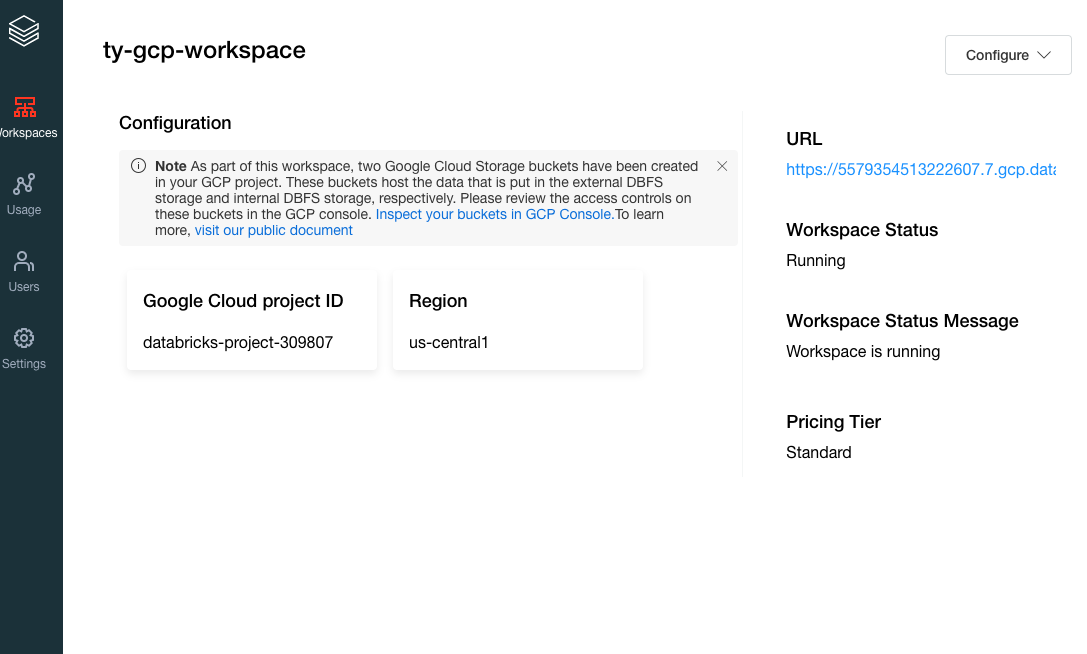The width and height of the screenshot is (1087, 654).
Task: Click the Workspace Status Message heading
Action: [x=902, y=321]
